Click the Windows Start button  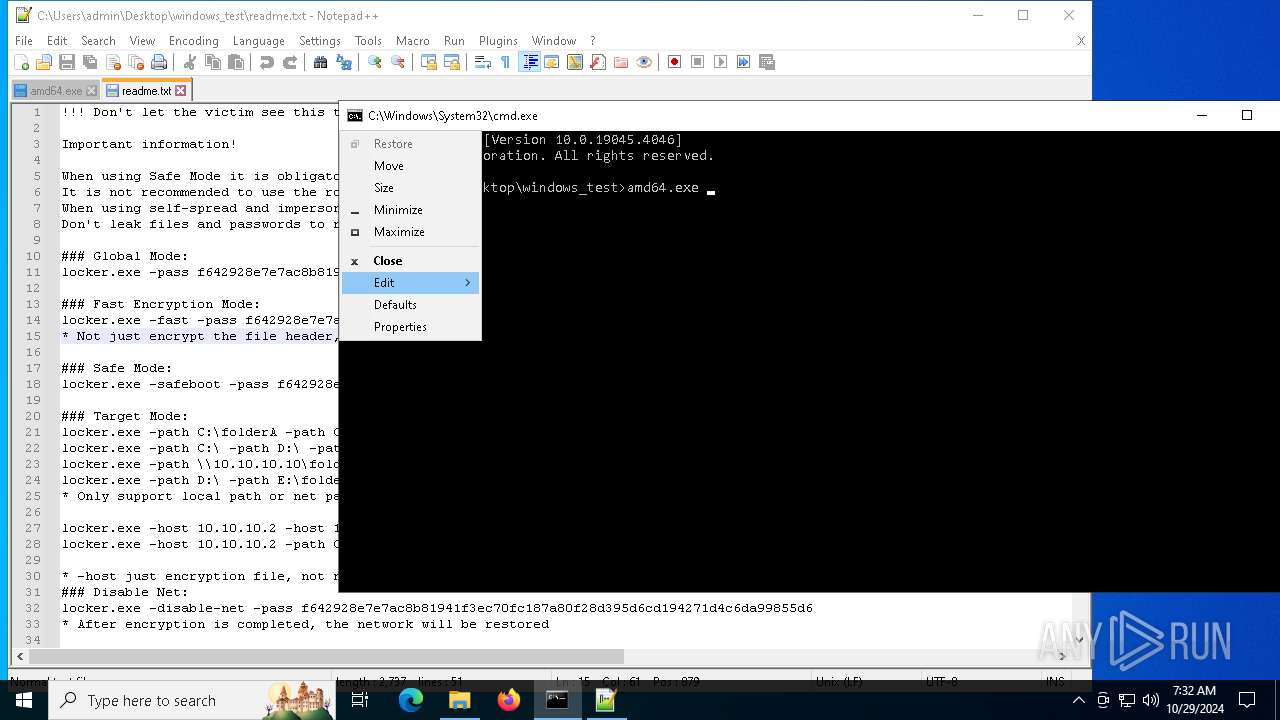click(24, 700)
